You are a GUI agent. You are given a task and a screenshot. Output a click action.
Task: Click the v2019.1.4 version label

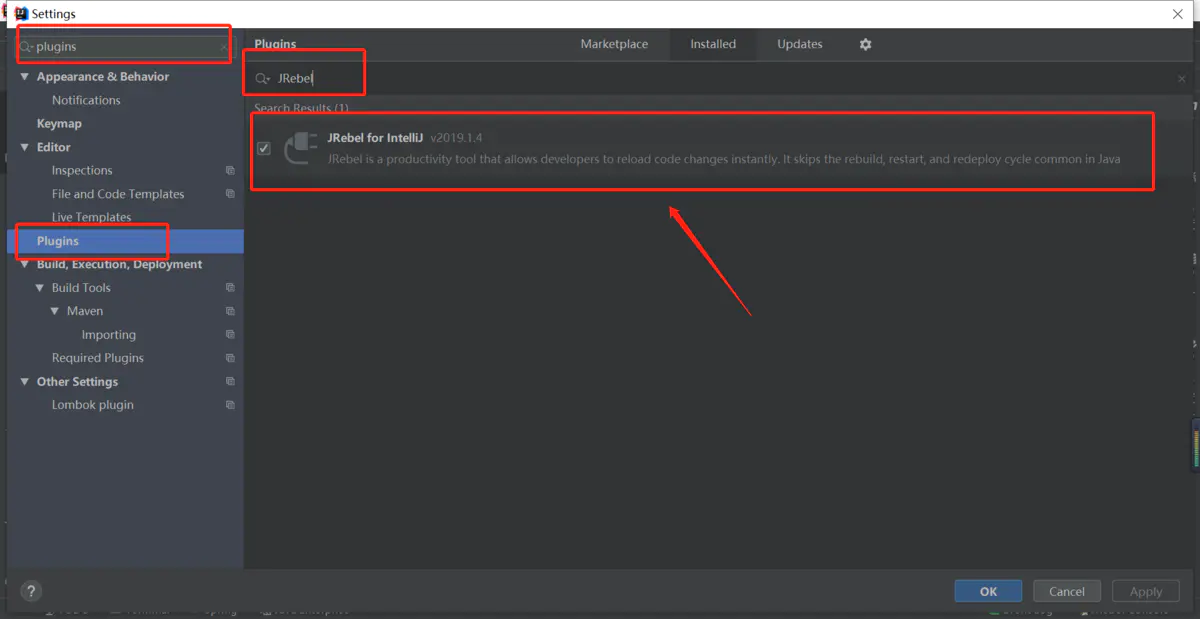456,138
